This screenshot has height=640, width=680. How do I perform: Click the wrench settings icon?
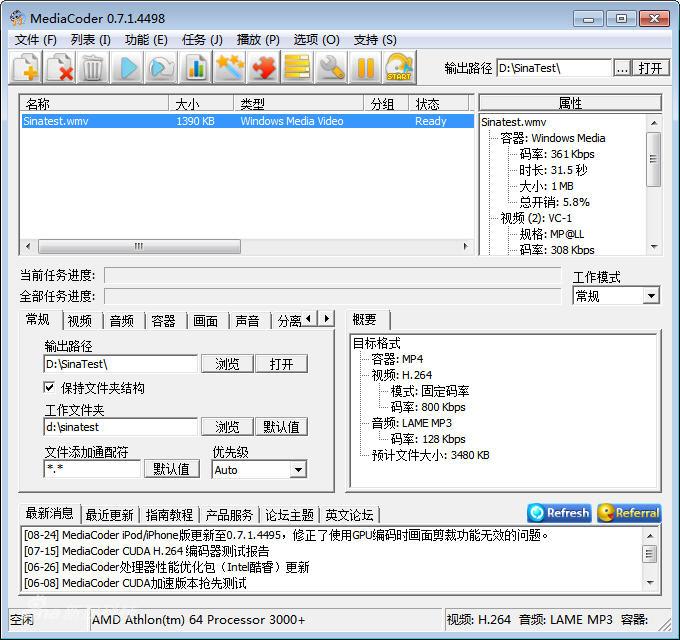coord(331,67)
